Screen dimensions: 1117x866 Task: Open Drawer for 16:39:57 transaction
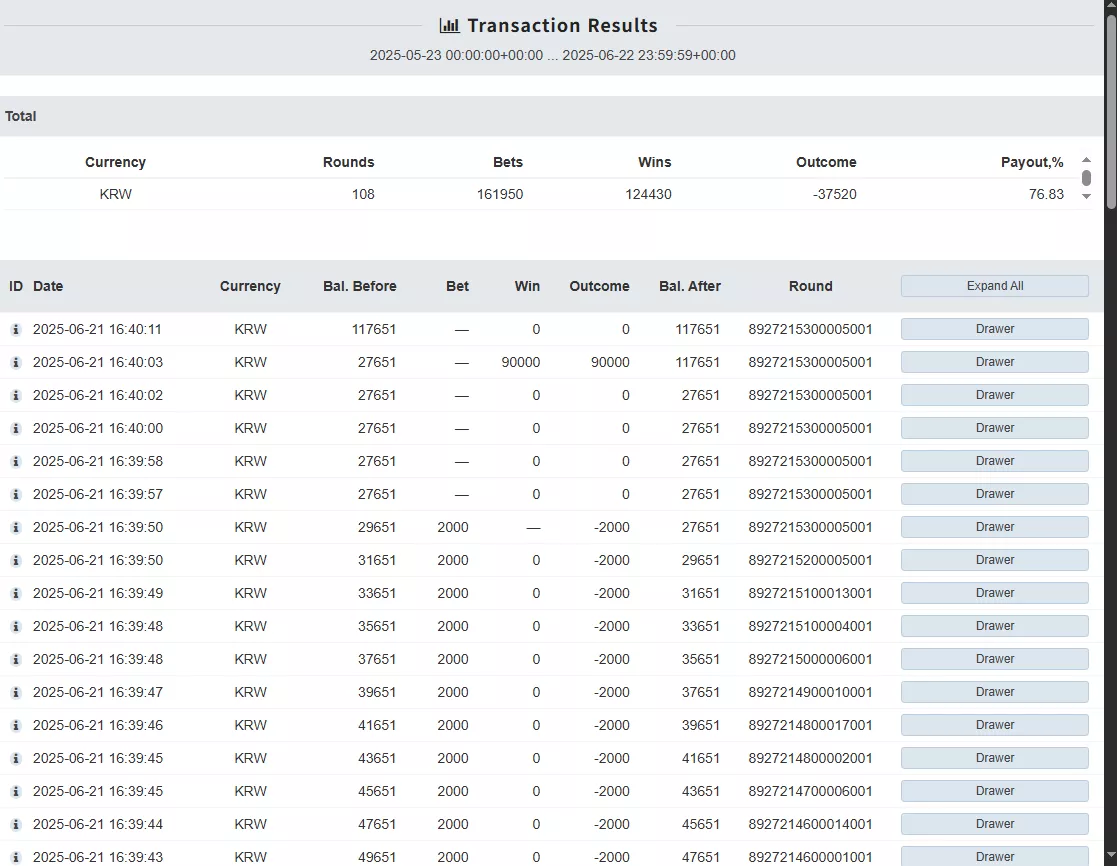point(994,494)
